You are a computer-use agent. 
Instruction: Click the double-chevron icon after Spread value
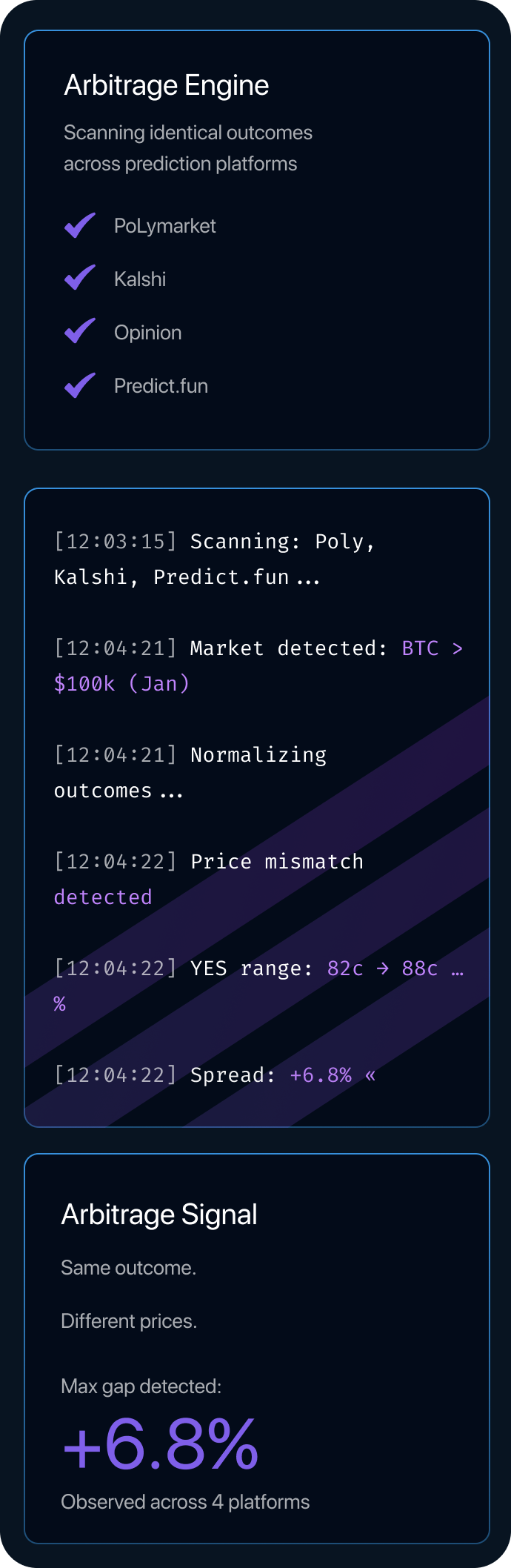click(370, 1075)
